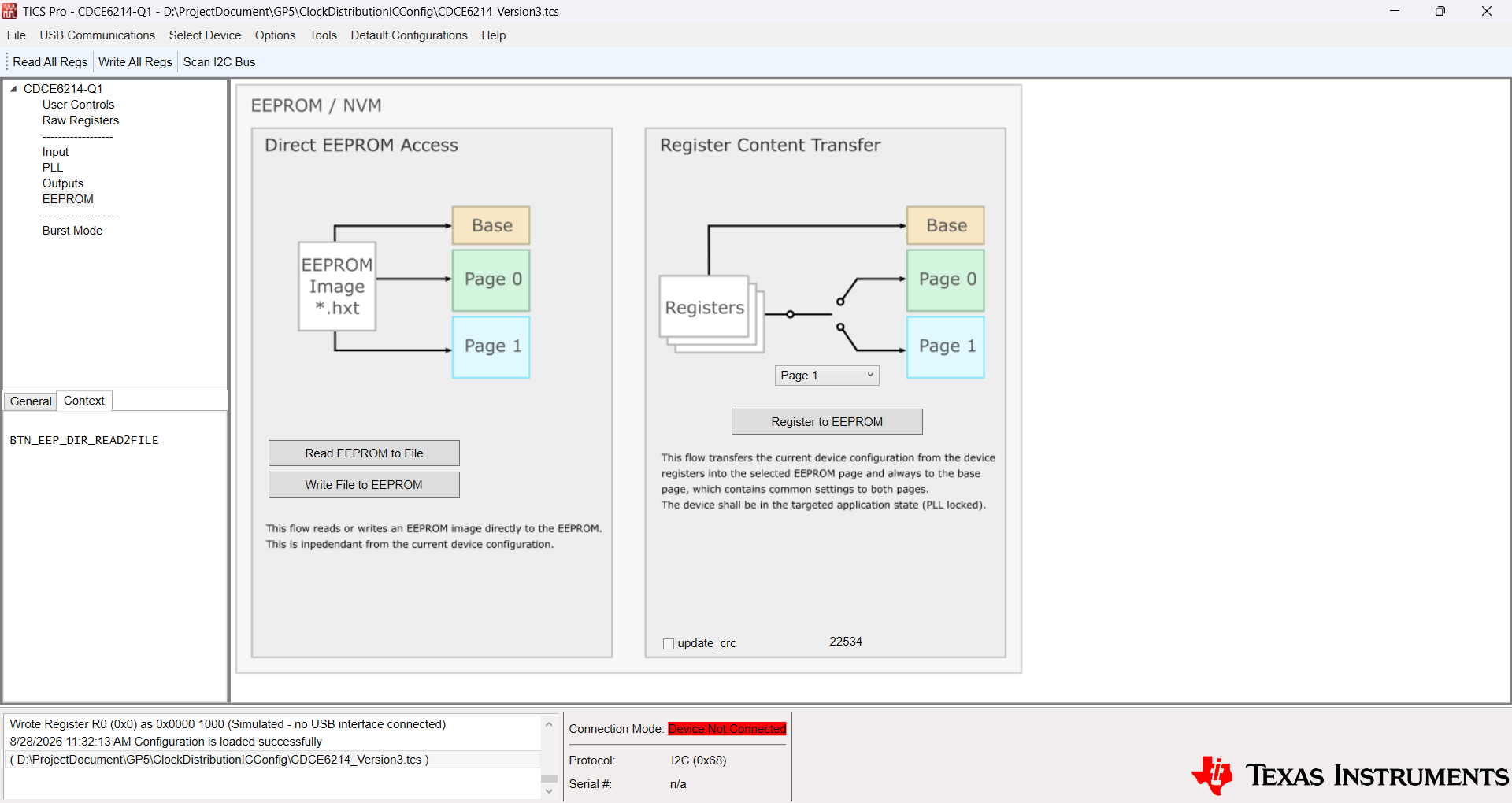Click the BTN_EEP_DIR_READ2FILE context text
Screen dimensions: 1512x803
click(x=84, y=440)
